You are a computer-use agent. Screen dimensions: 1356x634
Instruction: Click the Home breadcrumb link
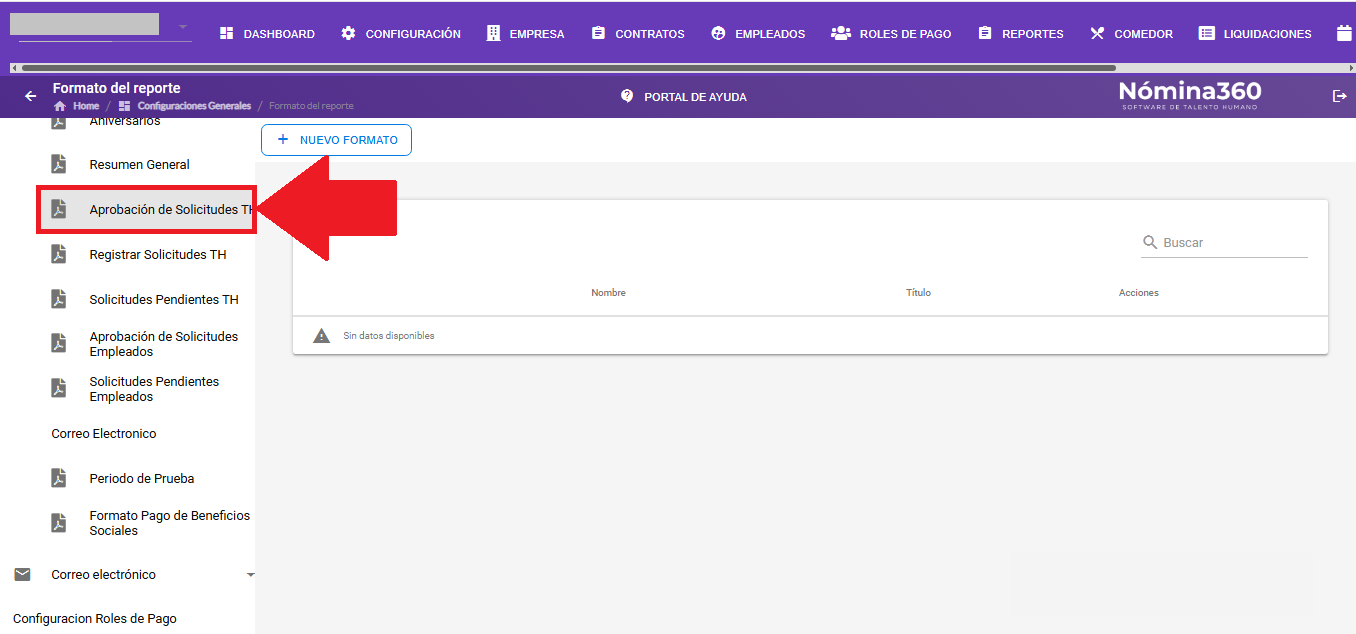coord(86,106)
